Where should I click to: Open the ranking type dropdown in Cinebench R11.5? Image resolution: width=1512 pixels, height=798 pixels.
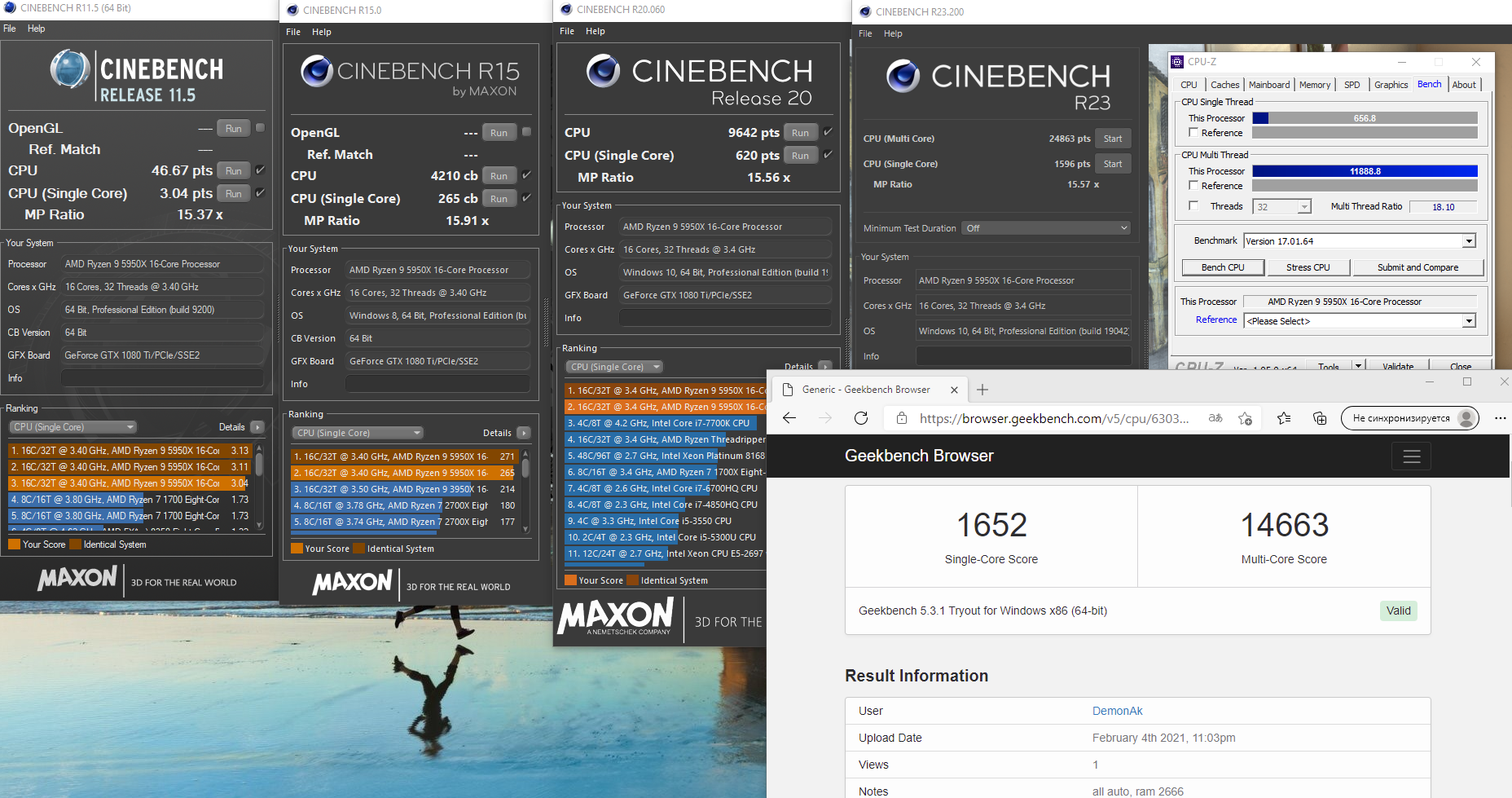[73, 427]
